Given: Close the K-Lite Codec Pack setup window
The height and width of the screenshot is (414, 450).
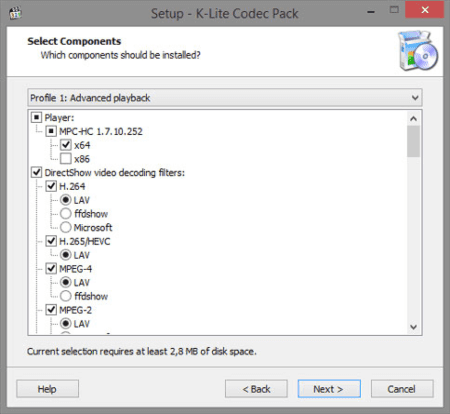Looking at the screenshot, I should click(425, 10).
